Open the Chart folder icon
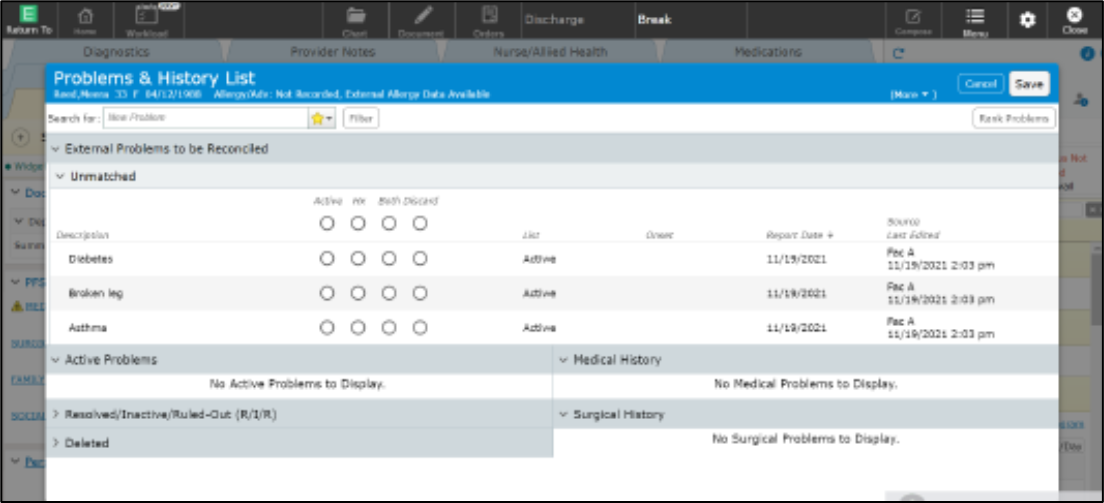 point(355,18)
